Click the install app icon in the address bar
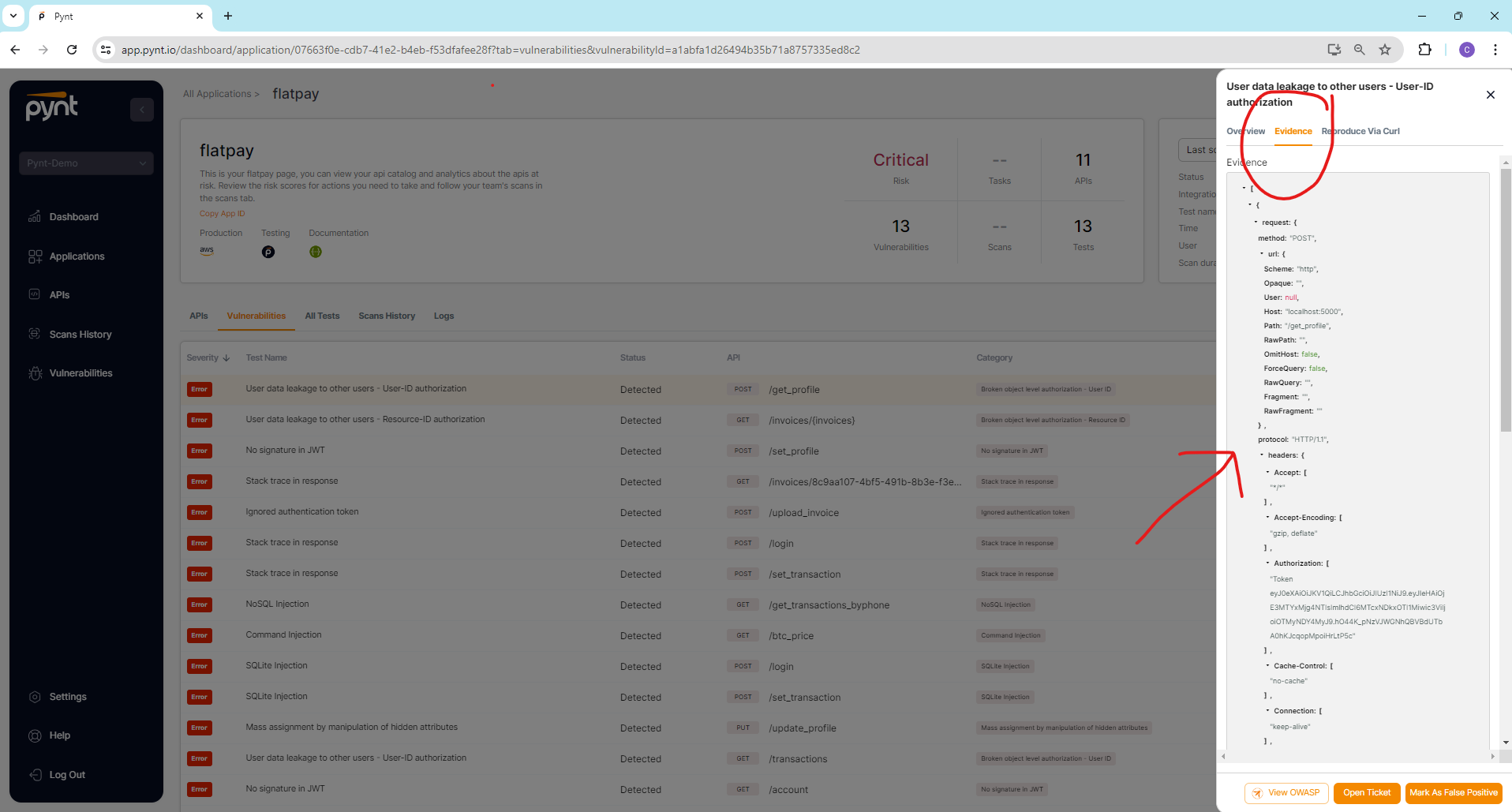1512x812 pixels. 1334,50
